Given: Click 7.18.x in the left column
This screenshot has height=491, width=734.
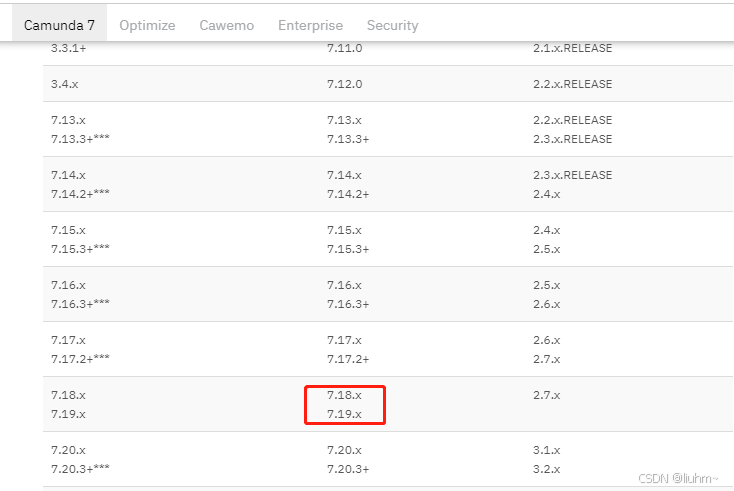Looking at the screenshot, I should tap(68, 395).
